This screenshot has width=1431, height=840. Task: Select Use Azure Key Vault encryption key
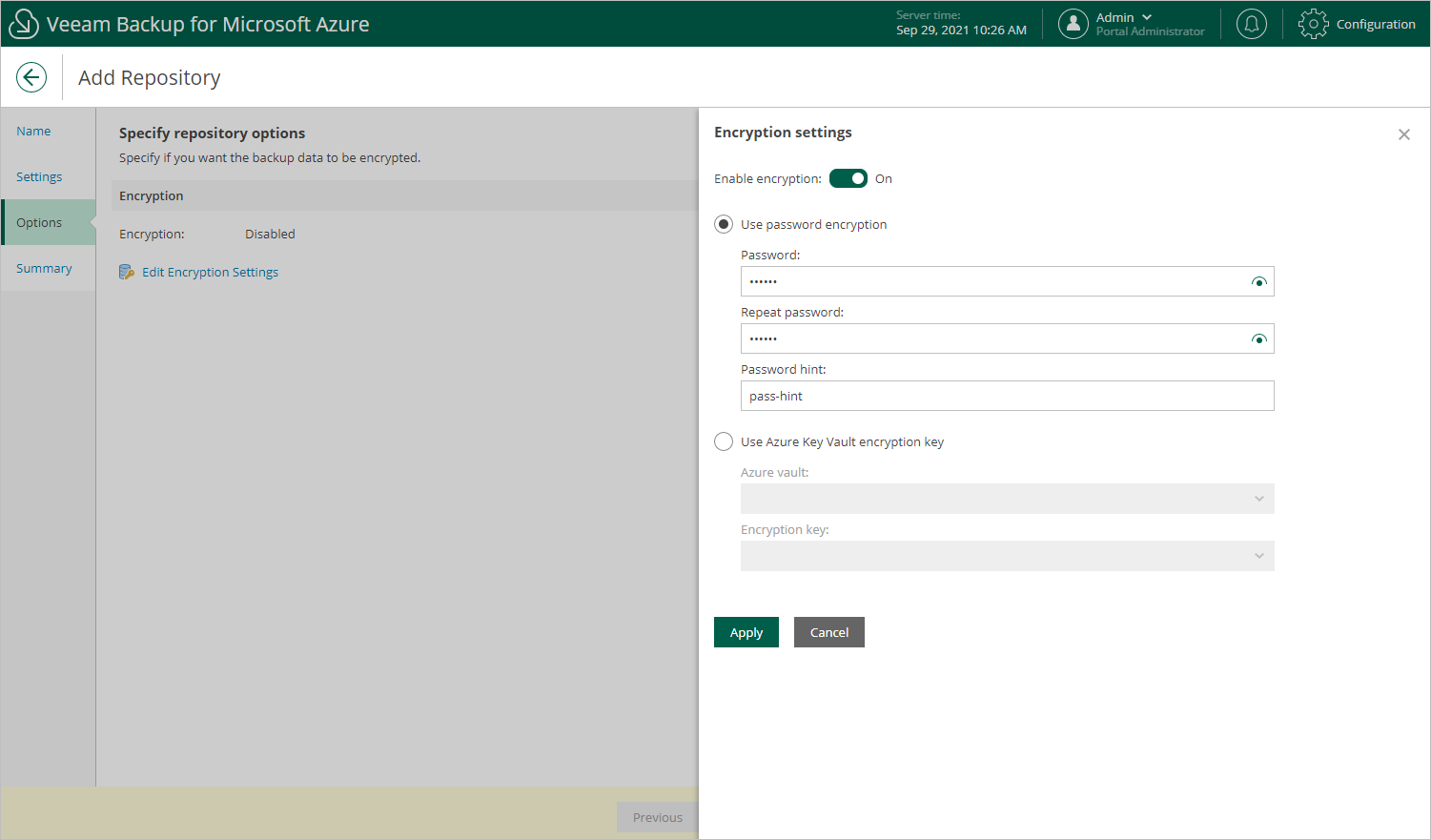pyautogui.click(x=724, y=441)
